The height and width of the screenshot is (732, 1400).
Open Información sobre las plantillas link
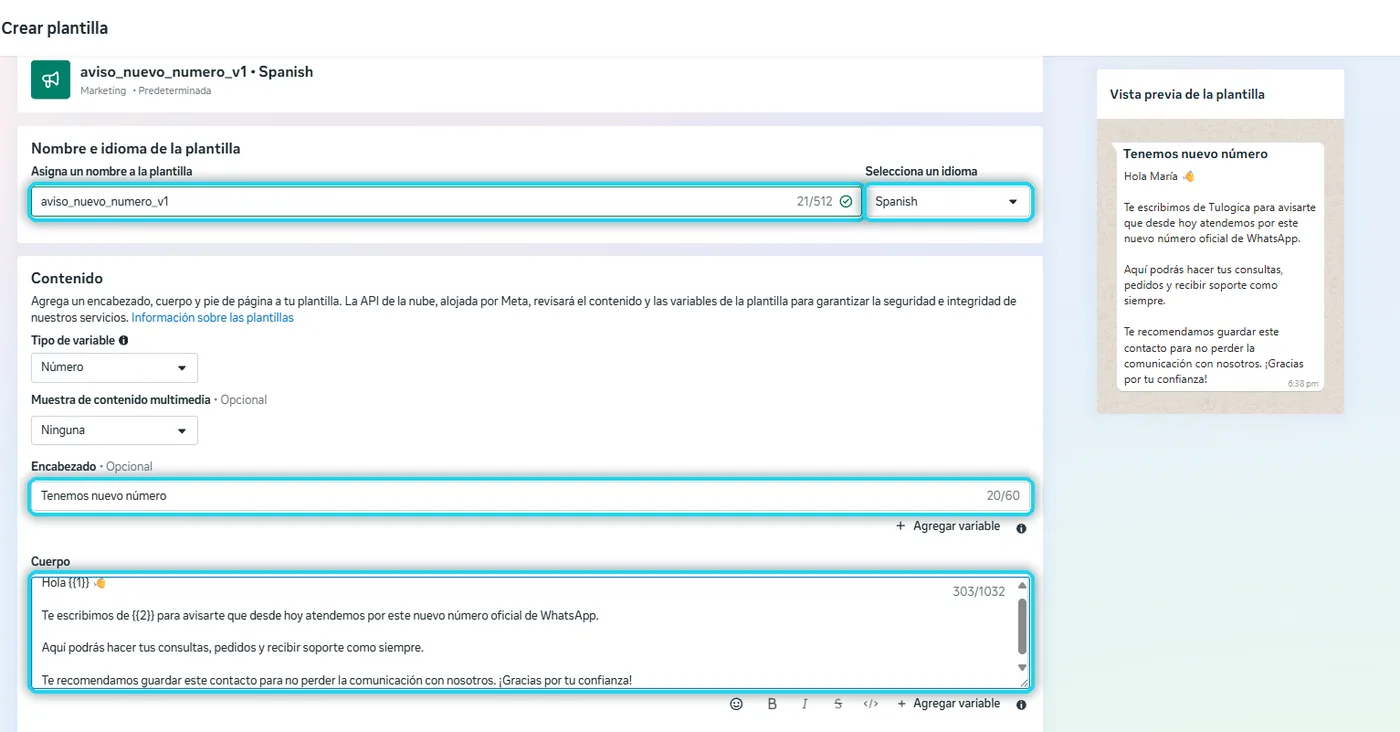(x=213, y=318)
